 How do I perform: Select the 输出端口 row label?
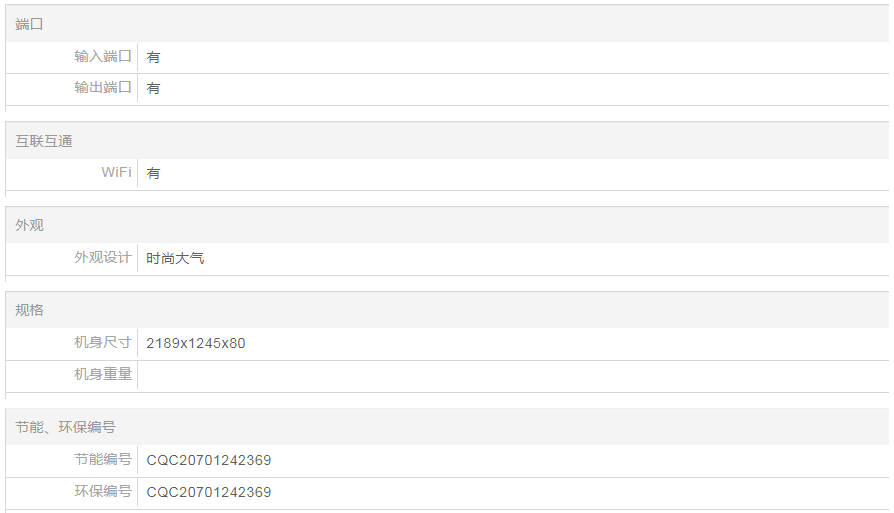point(103,88)
